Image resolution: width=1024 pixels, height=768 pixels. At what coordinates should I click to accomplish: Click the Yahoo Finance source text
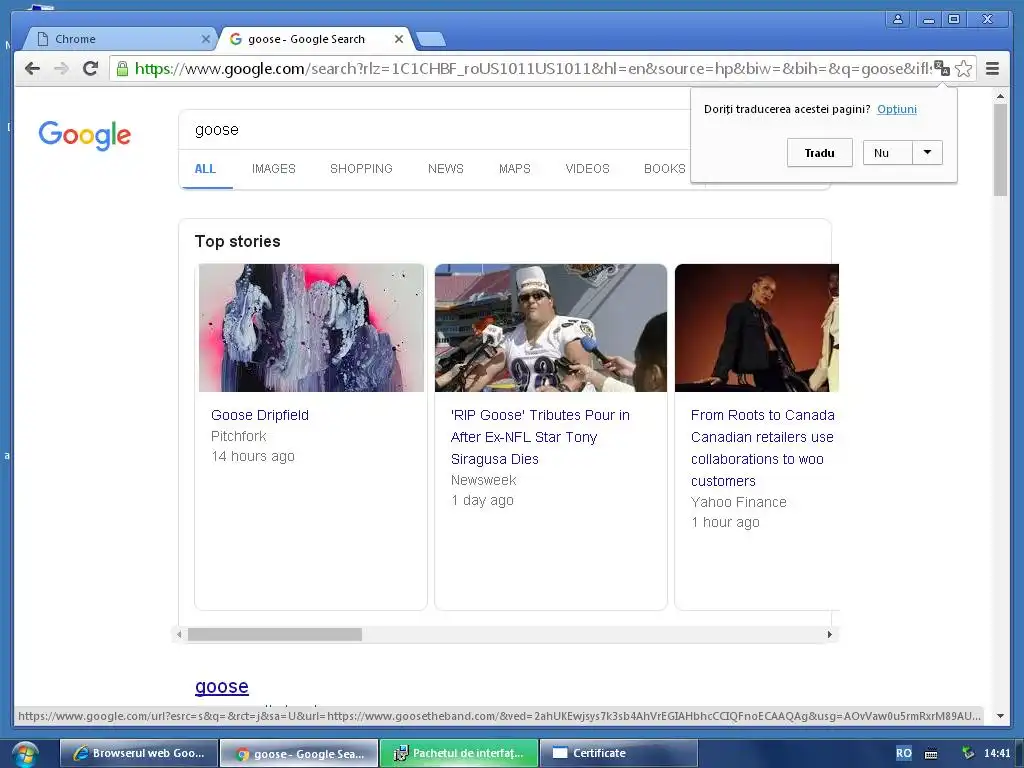(x=739, y=502)
